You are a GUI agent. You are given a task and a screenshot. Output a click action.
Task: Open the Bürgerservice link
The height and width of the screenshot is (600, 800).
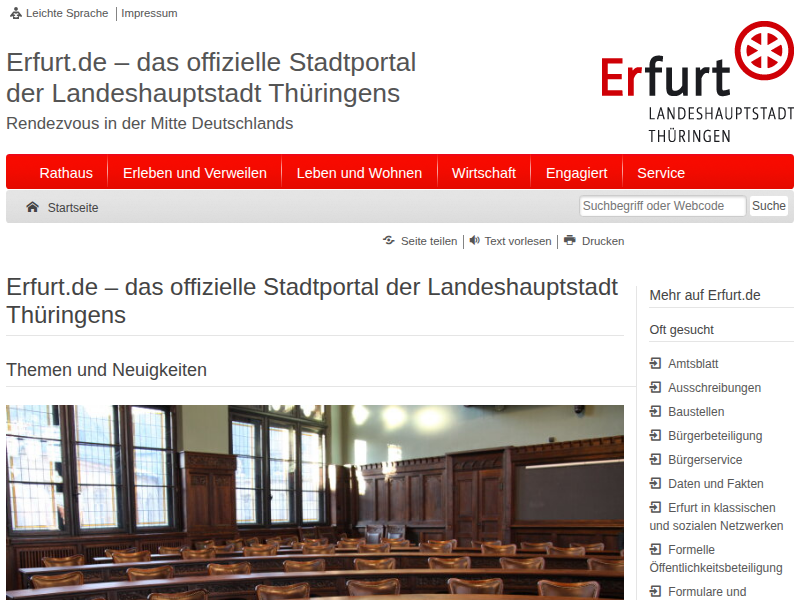pos(705,460)
